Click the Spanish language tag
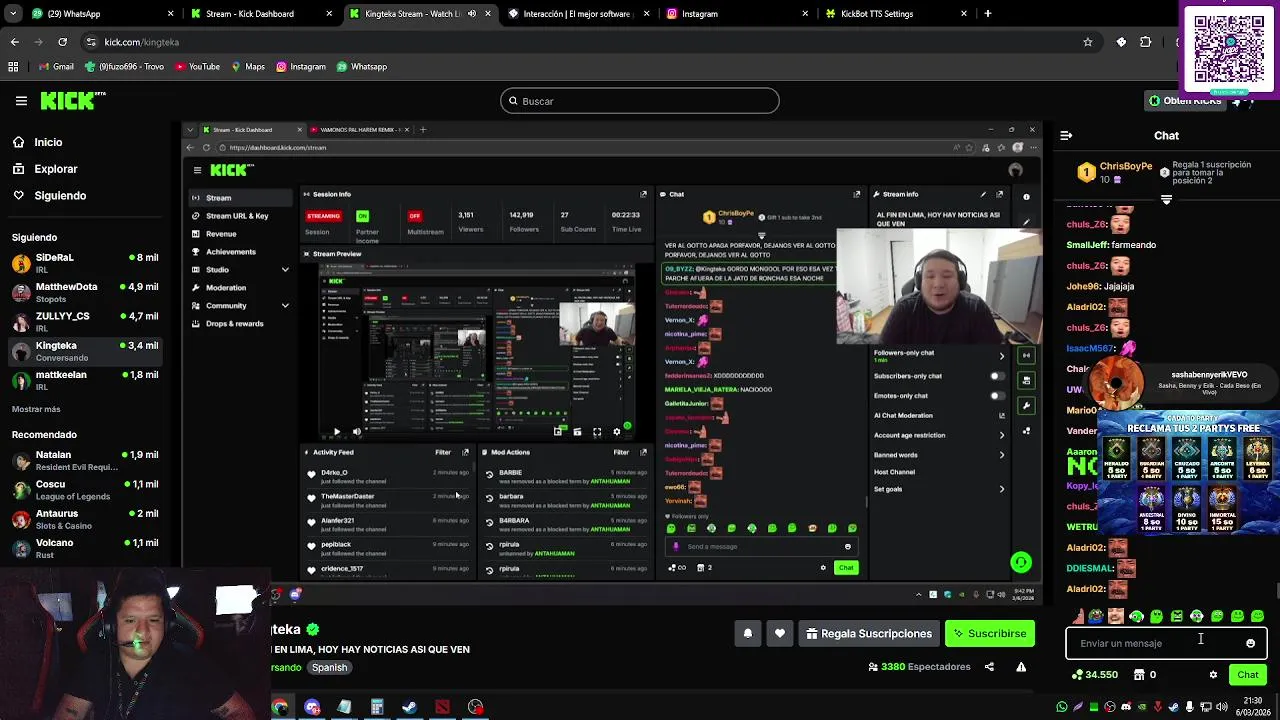 coord(329,667)
